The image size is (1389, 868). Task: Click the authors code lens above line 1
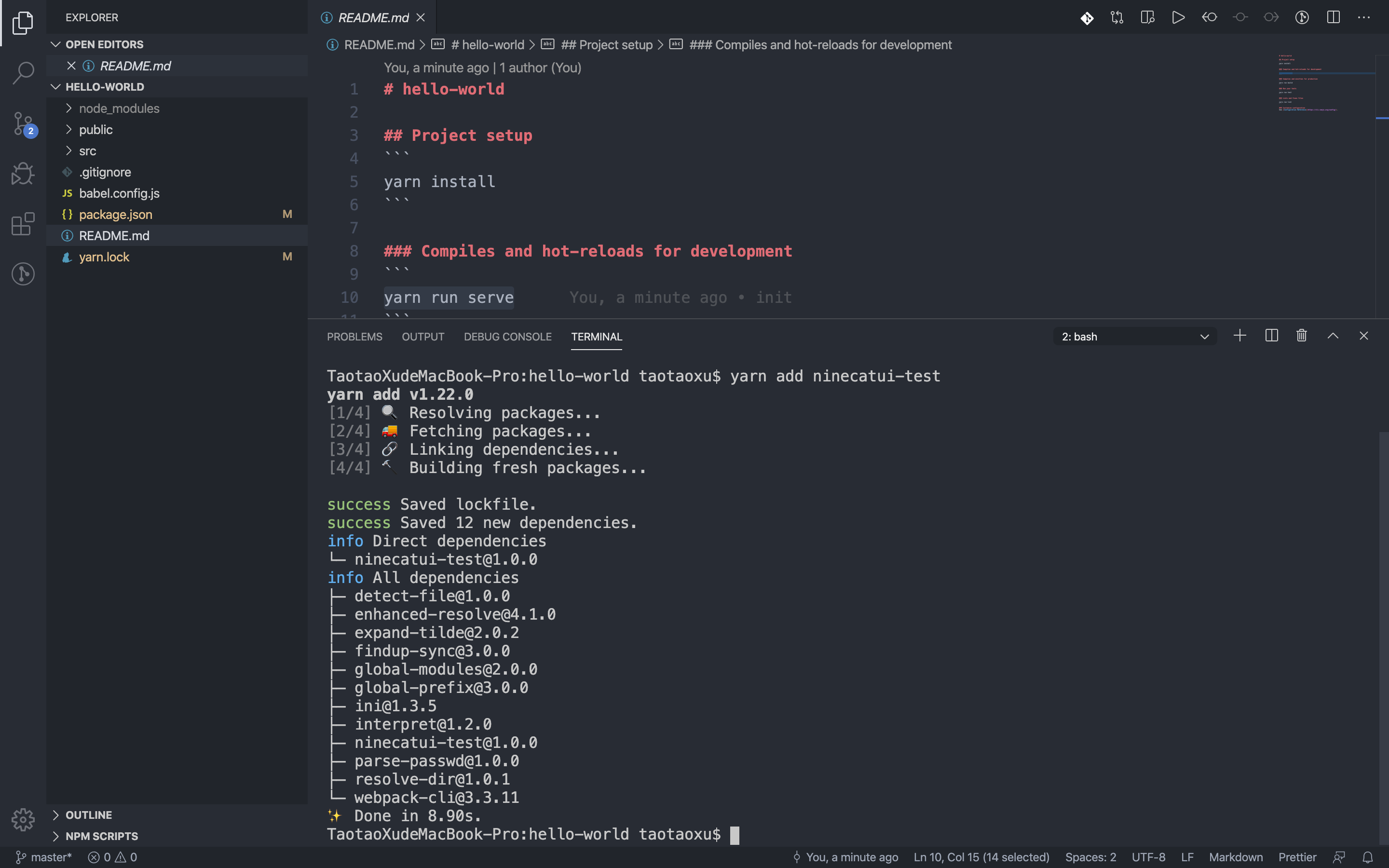482,68
